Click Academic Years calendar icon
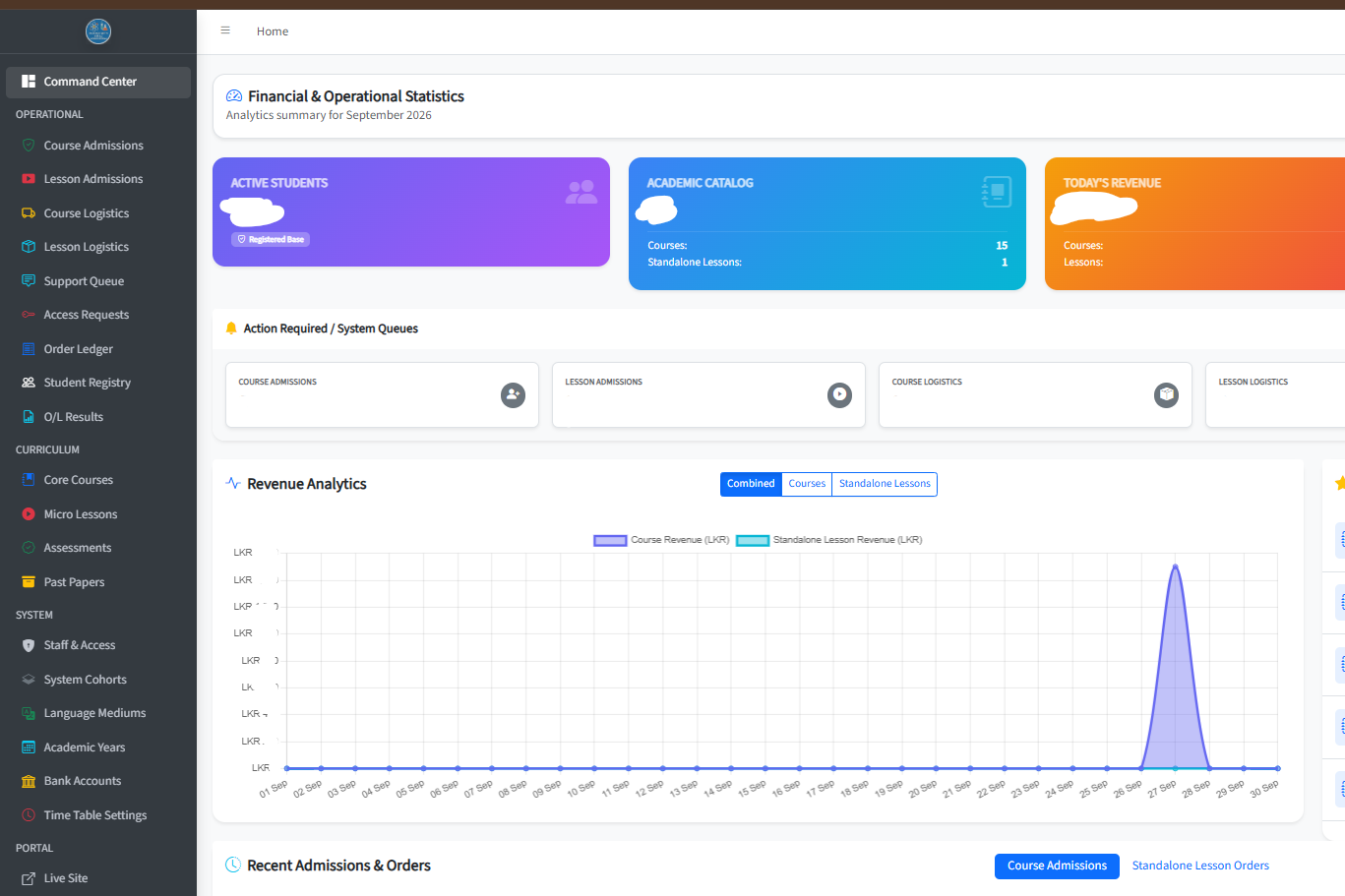1345x896 pixels. click(29, 747)
